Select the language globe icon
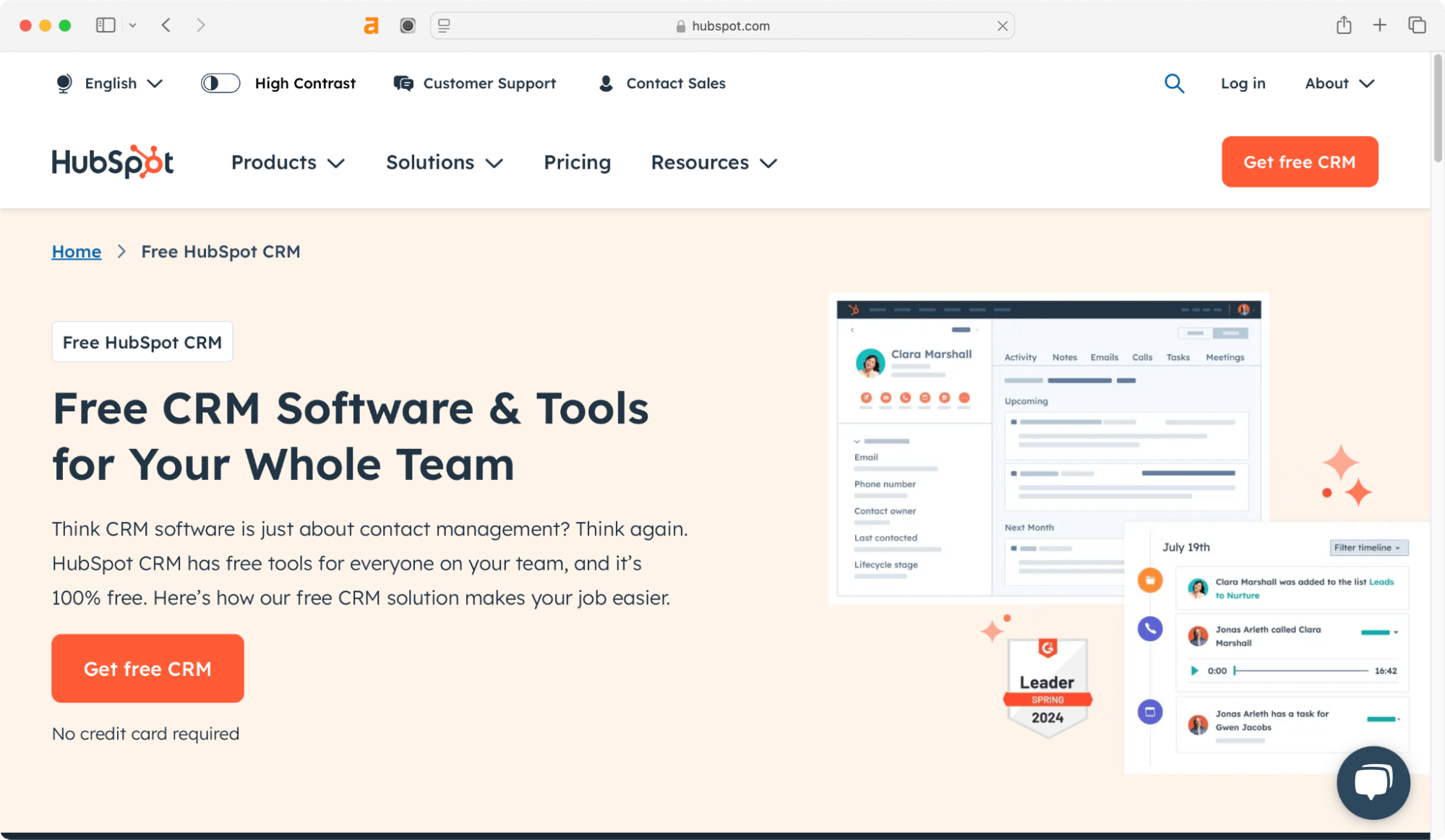 tap(64, 83)
